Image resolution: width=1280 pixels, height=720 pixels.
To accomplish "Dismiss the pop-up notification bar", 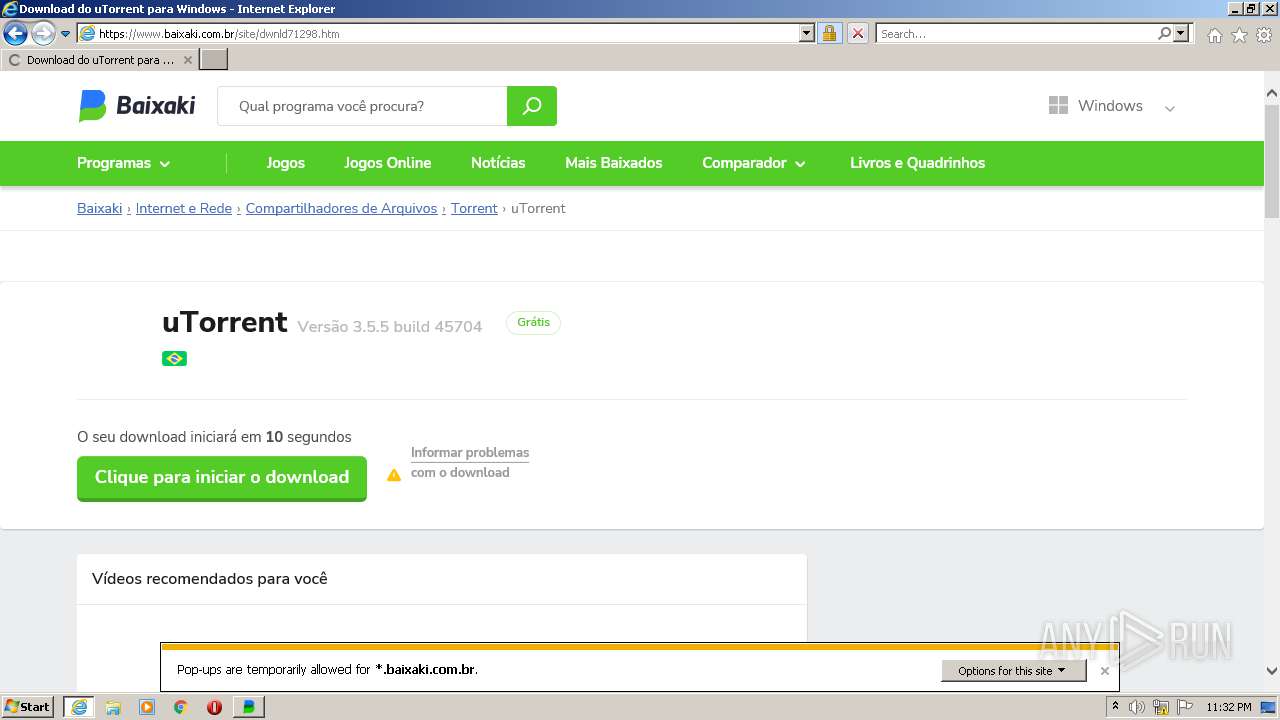I will click(1104, 671).
